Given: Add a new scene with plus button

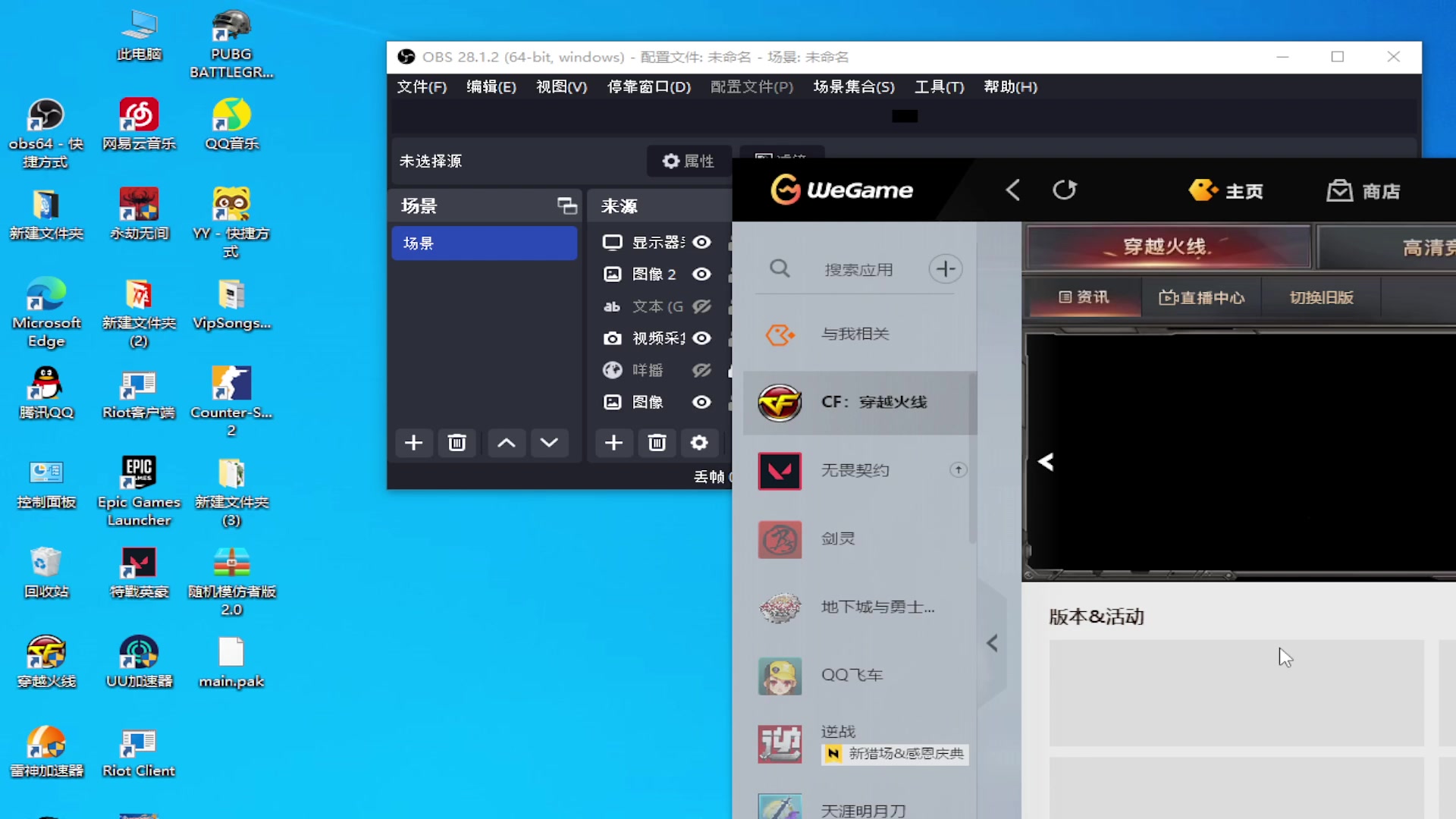Looking at the screenshot, I should click(x=413, y=443).
